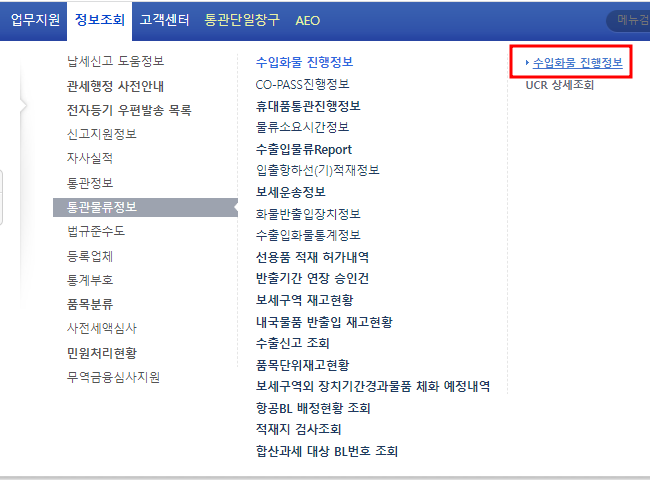
Task: Select 관세행정 사전안내 in left menu
Action: coord(115,86)
